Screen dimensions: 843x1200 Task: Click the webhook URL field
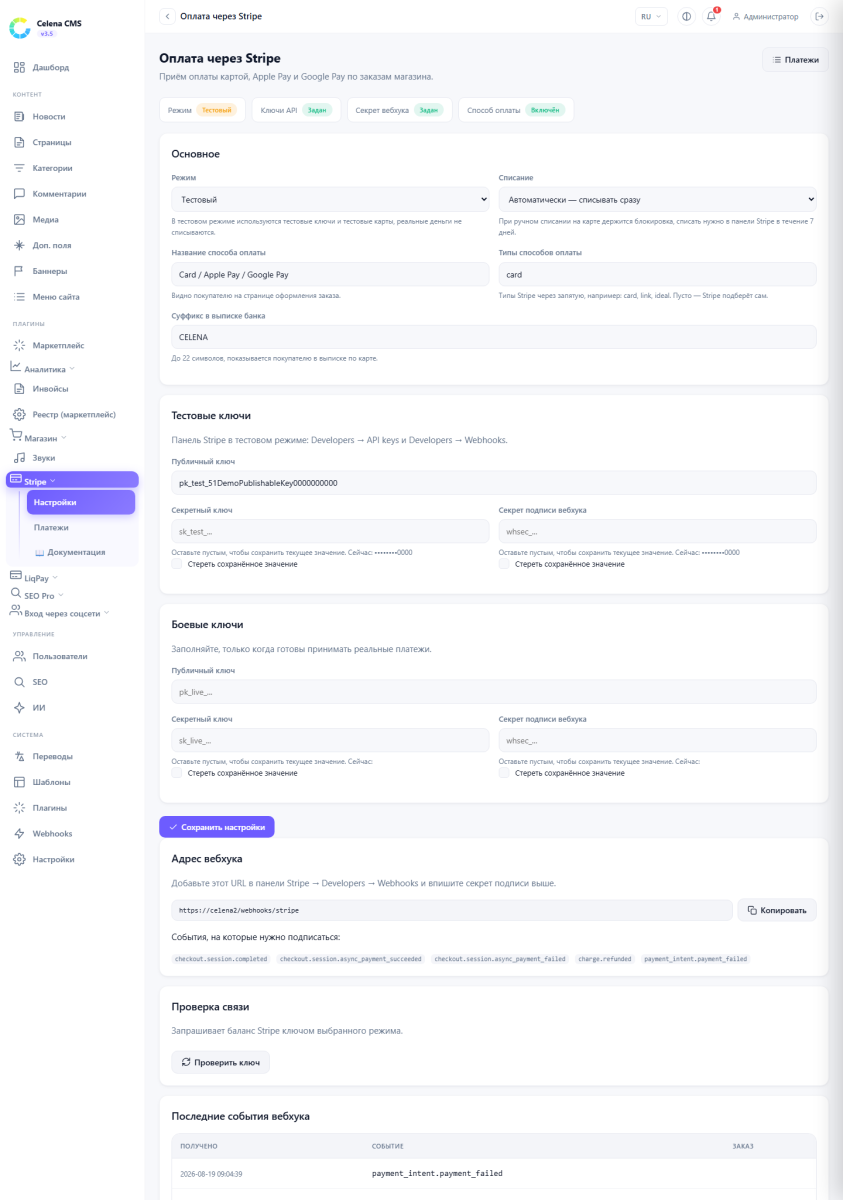[452, 910]
